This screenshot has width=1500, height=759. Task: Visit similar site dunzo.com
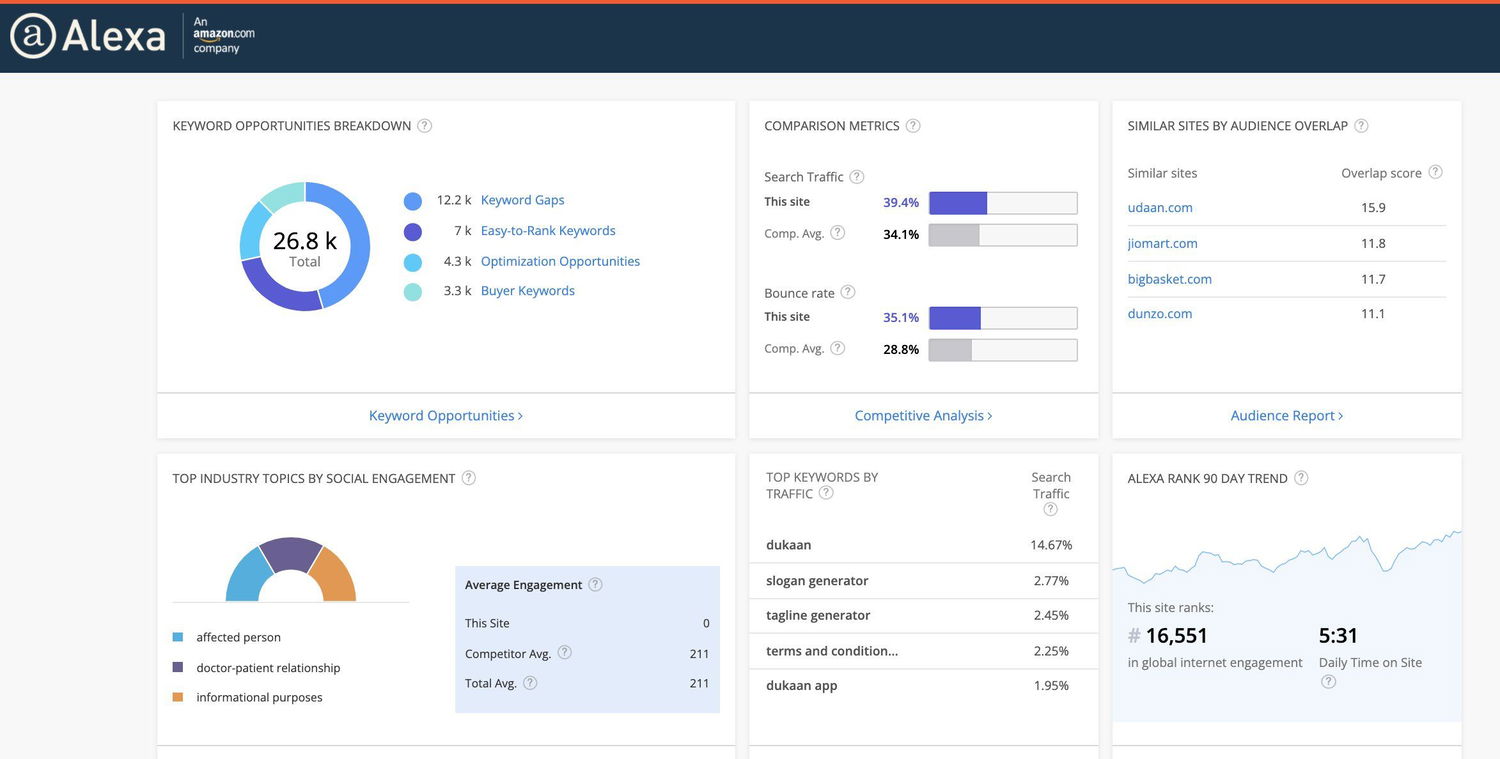coord(1160,314)
